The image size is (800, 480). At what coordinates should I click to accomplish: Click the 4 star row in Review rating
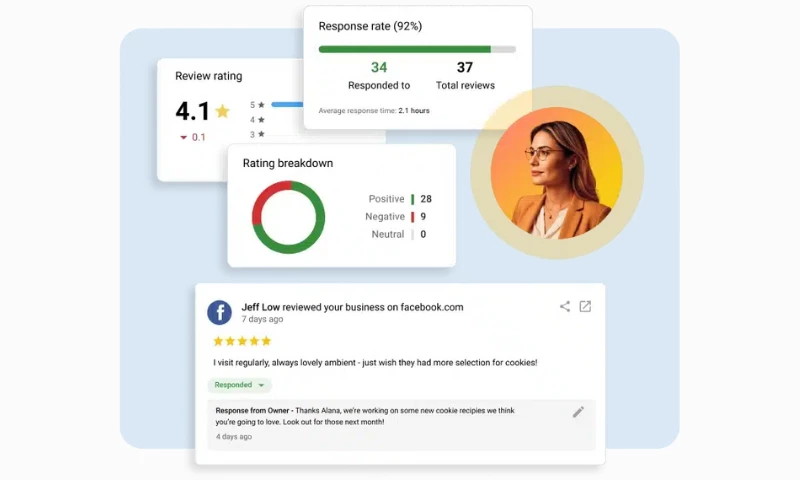pyautogui.click(x=257, y=119)
